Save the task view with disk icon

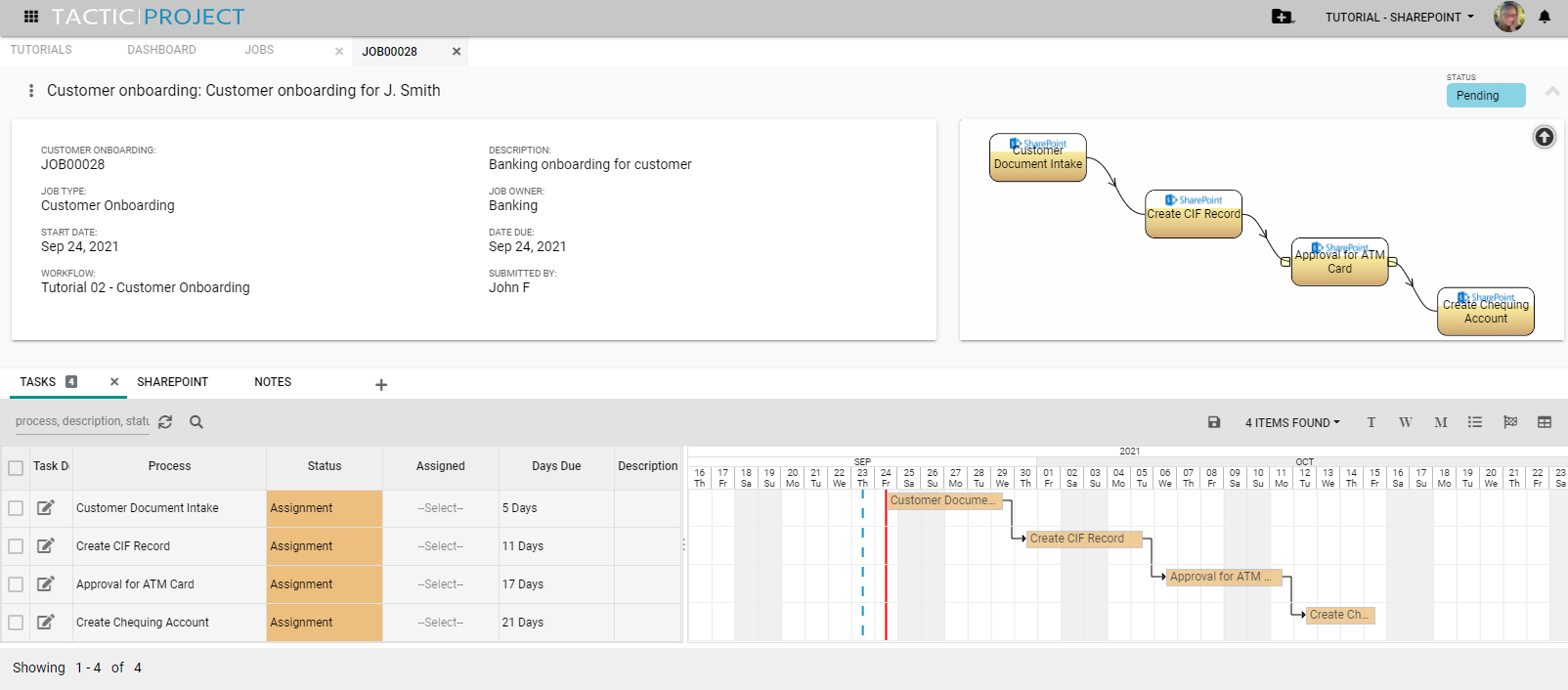tap(1214, 422)
